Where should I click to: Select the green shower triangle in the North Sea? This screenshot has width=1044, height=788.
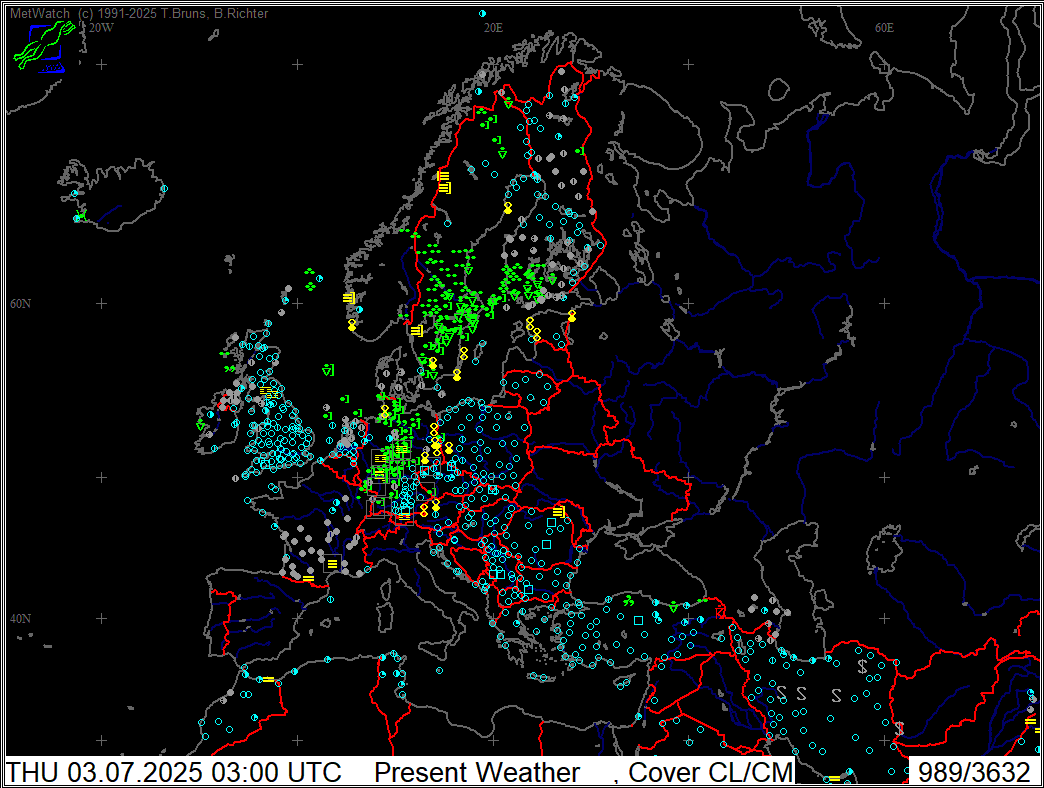328,370
